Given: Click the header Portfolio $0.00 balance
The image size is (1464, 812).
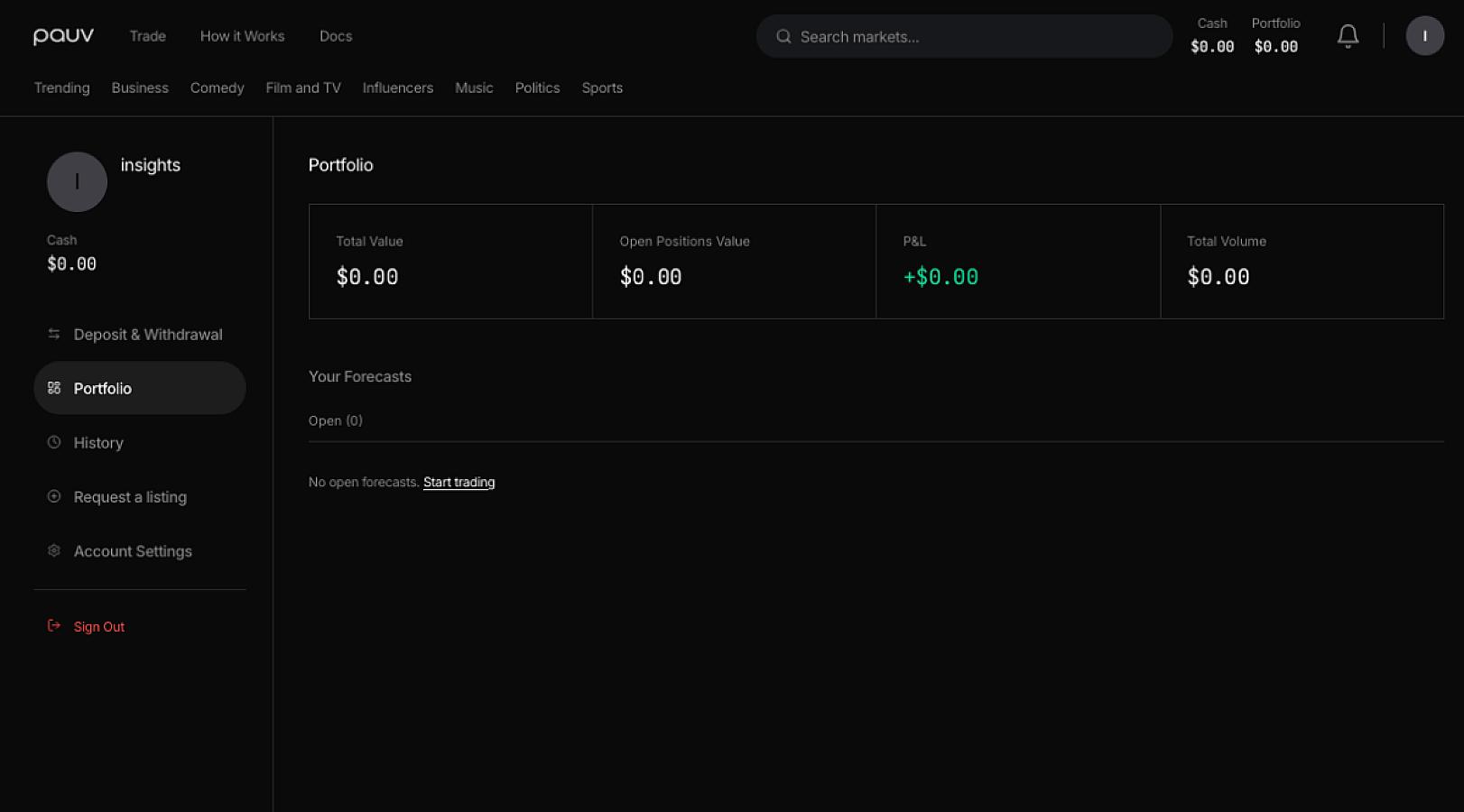Looking at the screenshot, I should point(1276,36).
